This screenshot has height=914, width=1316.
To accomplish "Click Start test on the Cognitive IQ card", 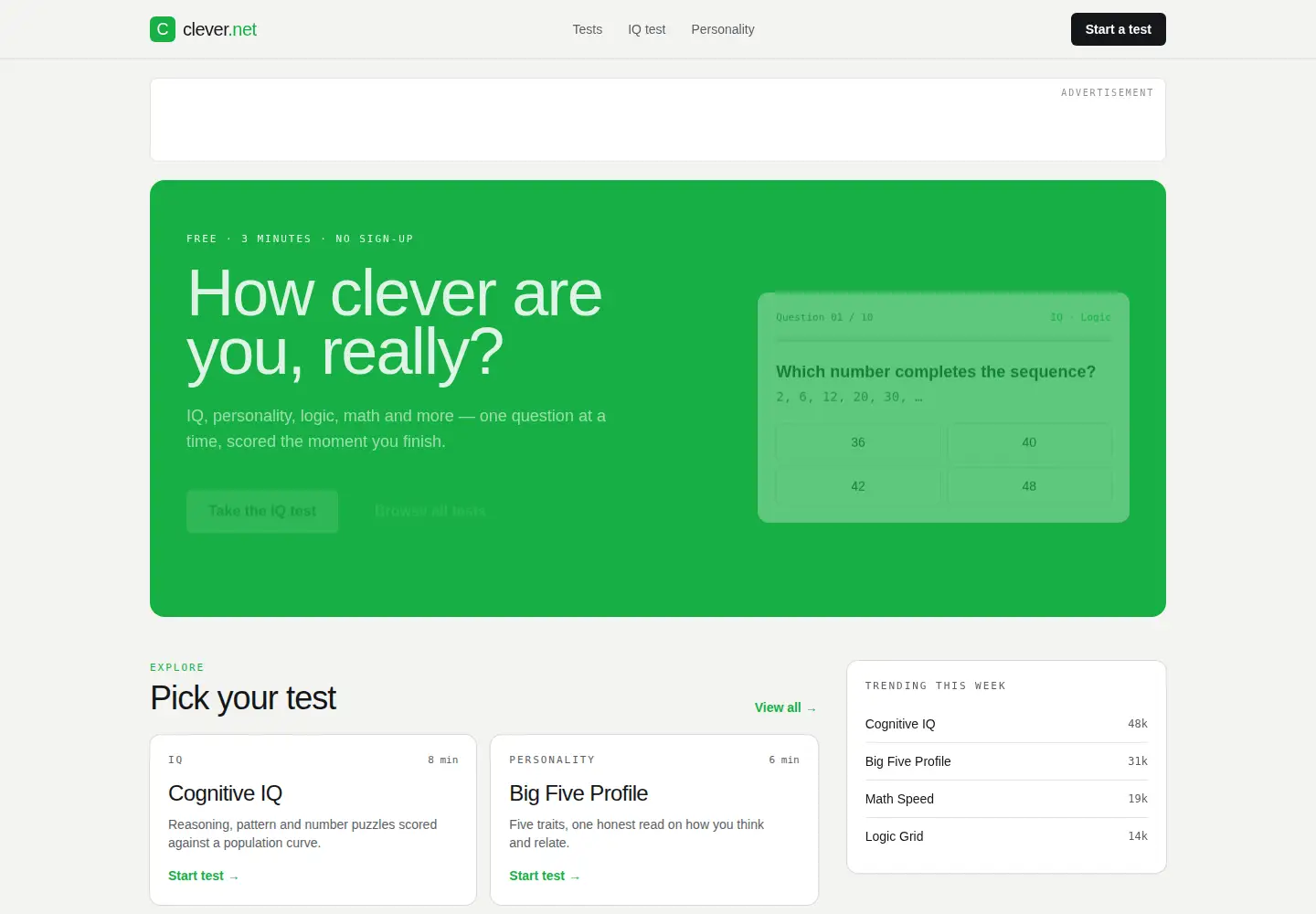I will tap(203, 876).
